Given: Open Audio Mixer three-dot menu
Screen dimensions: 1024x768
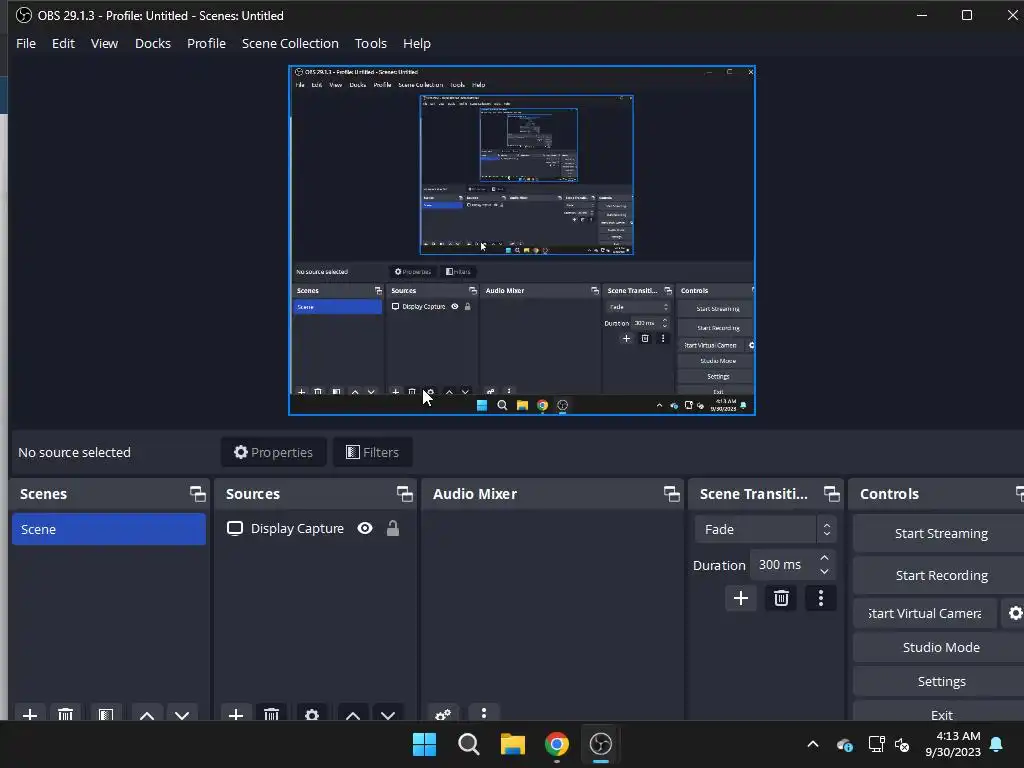Looking at the screenshot, I should pyautogui.click(x=483, y=713).
